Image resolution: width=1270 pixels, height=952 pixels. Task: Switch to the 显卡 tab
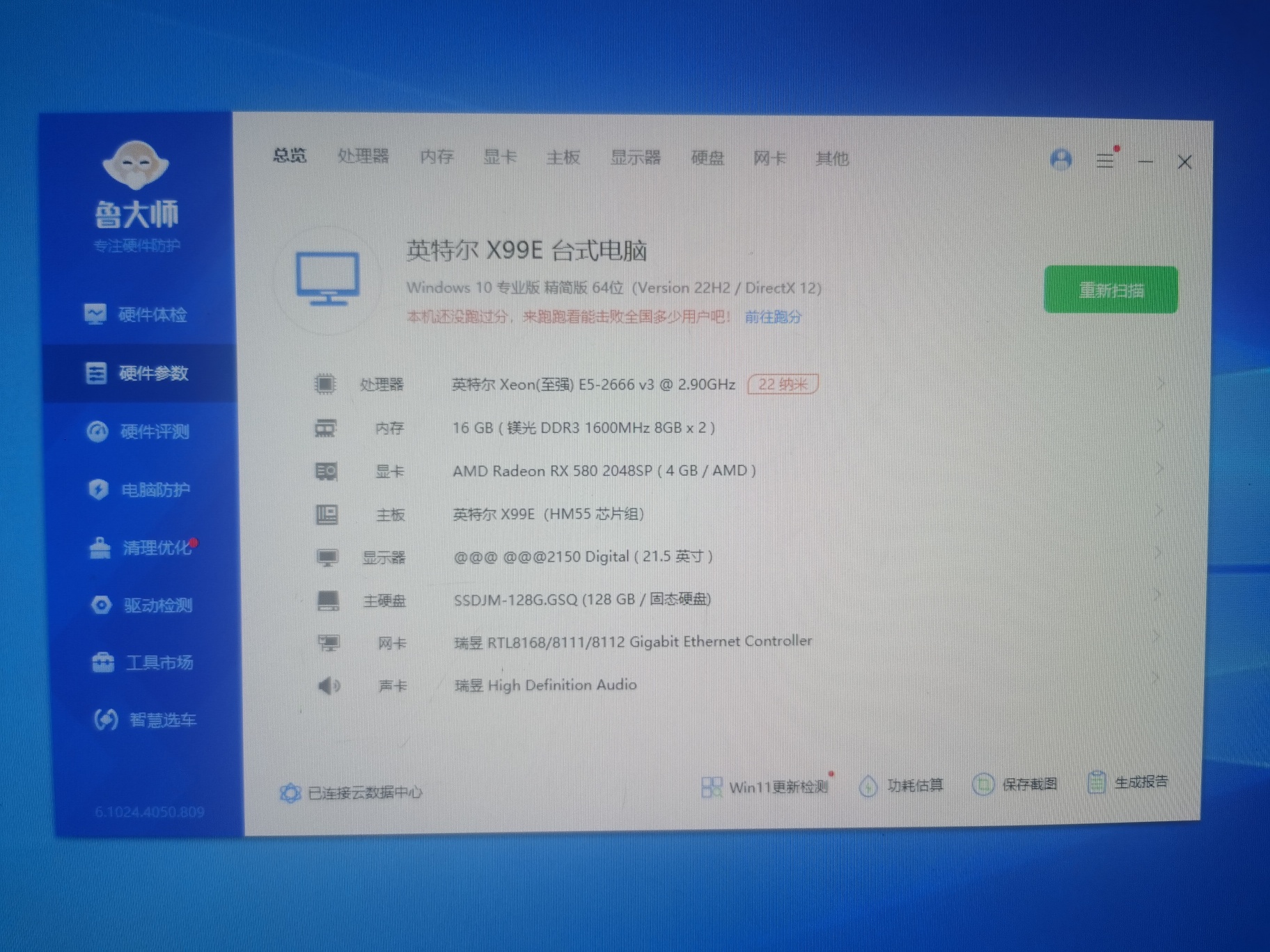[500, 157]
